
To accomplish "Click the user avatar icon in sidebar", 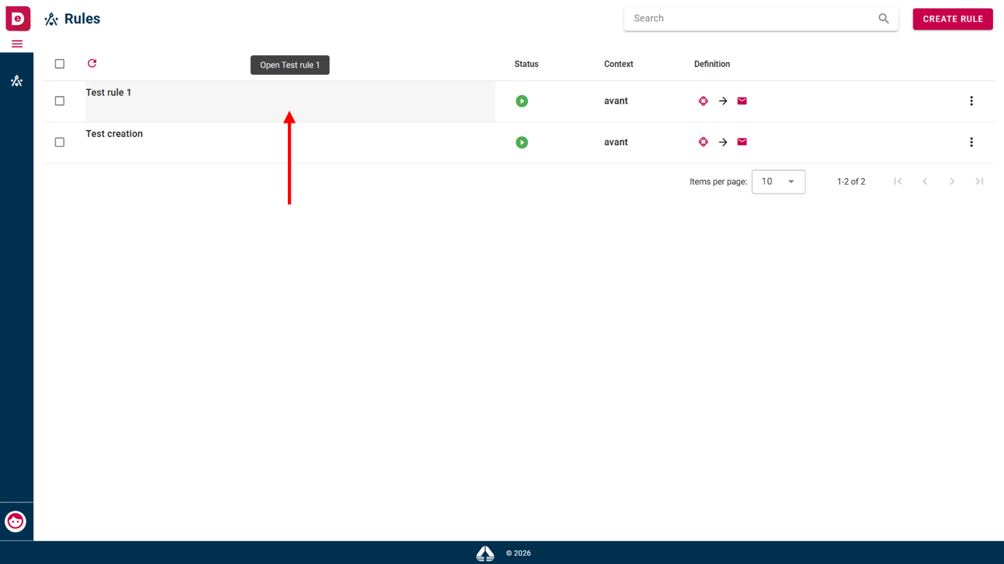I will (15, 522).
